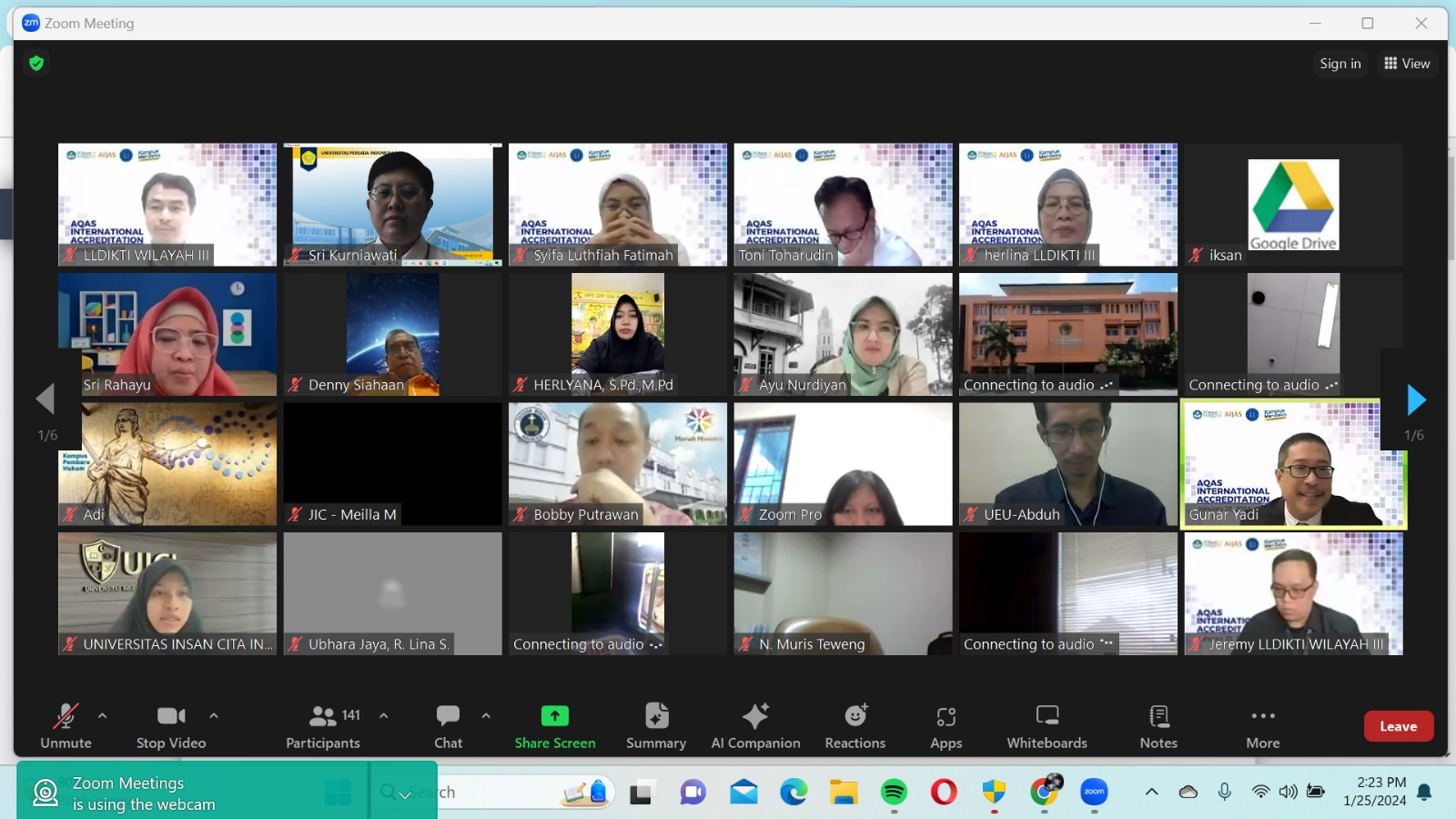Open Microsoft Edge from taskbar
This screenshot has height=819, width=1456.
(x=794, y=792)
